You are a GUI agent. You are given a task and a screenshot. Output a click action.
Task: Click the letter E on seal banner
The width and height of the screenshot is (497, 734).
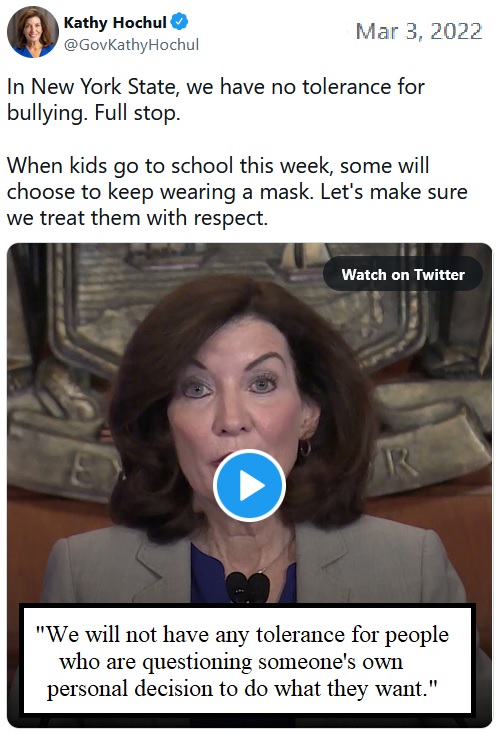tap(81, 472)
